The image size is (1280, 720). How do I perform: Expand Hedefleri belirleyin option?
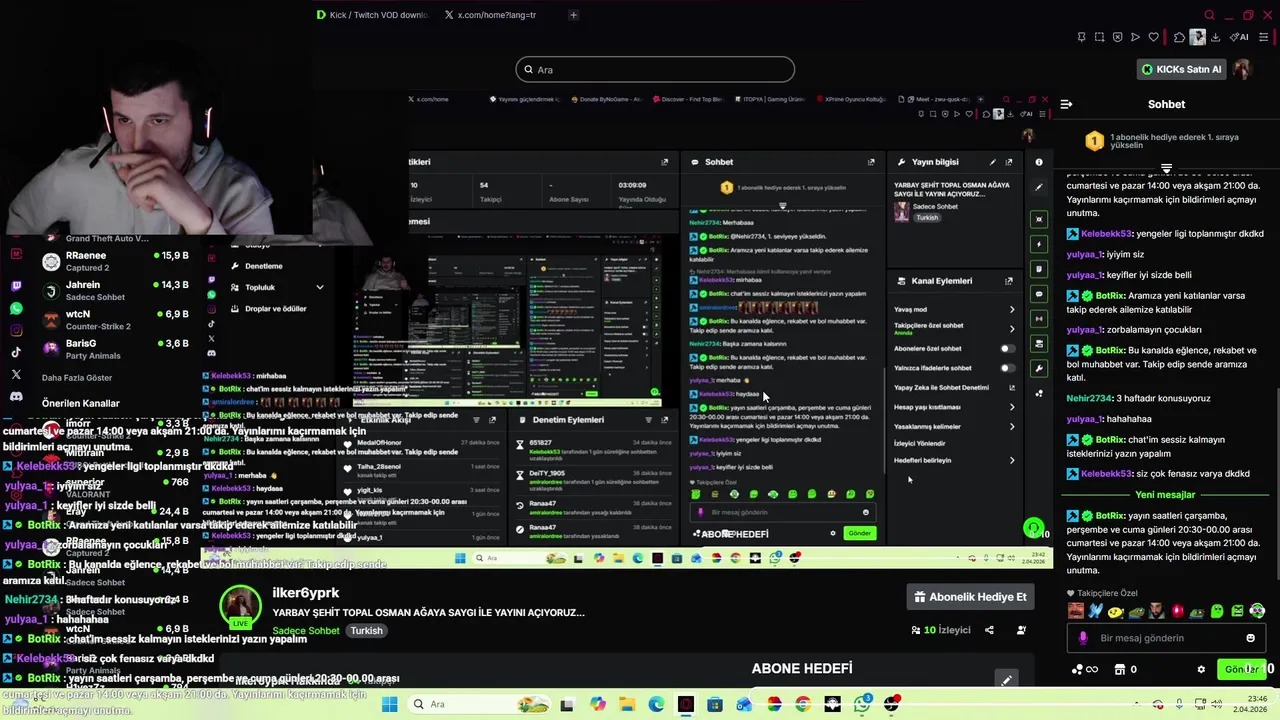click(955, 460)
